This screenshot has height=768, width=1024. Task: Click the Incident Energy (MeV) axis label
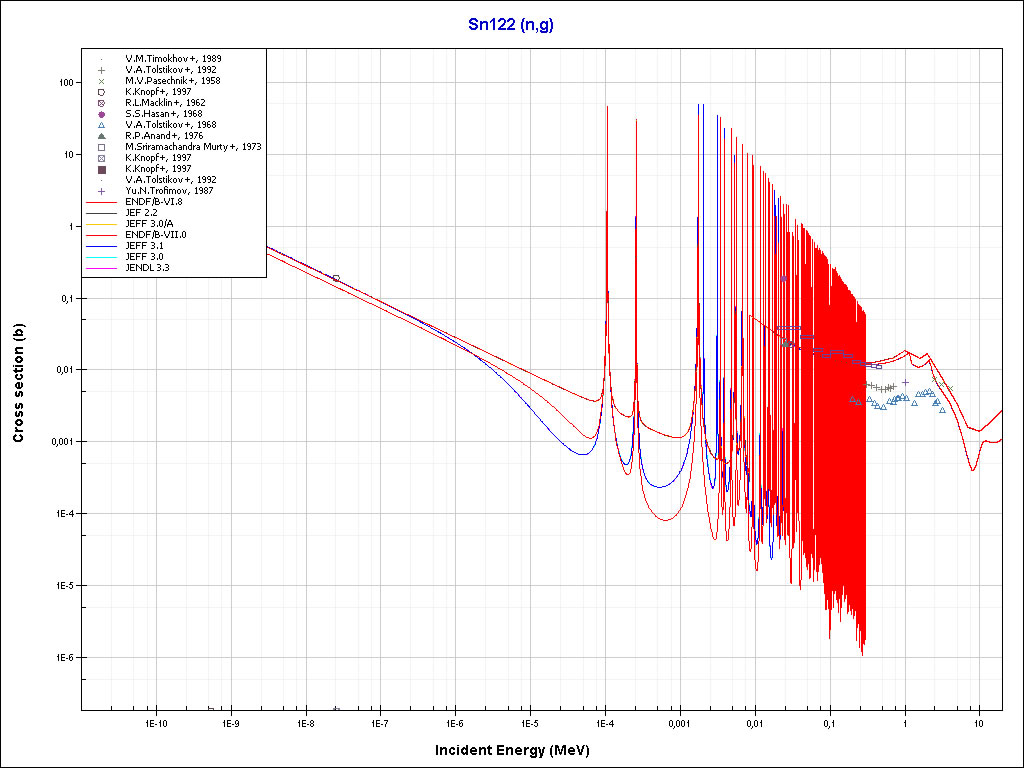519,749
